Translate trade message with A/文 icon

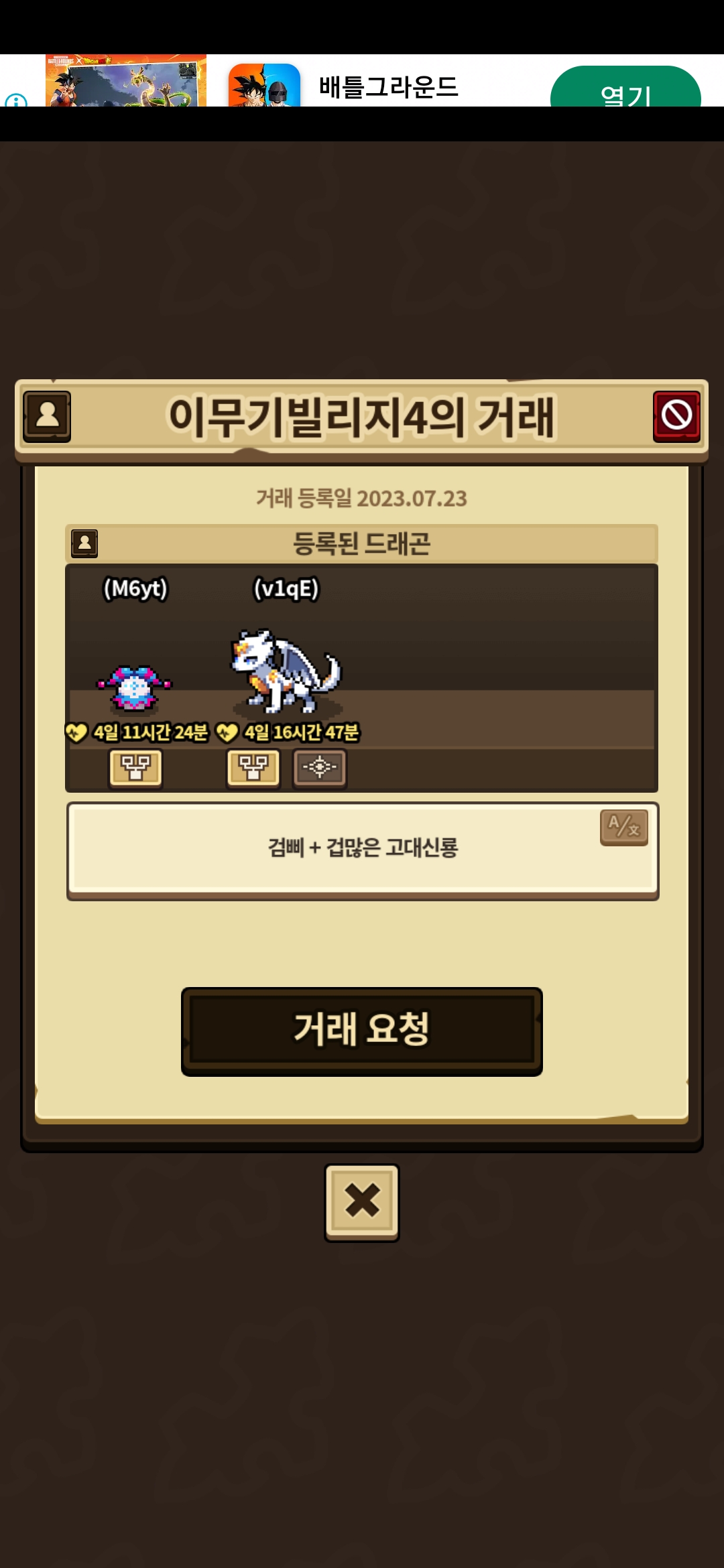click(x=624, y=828)
